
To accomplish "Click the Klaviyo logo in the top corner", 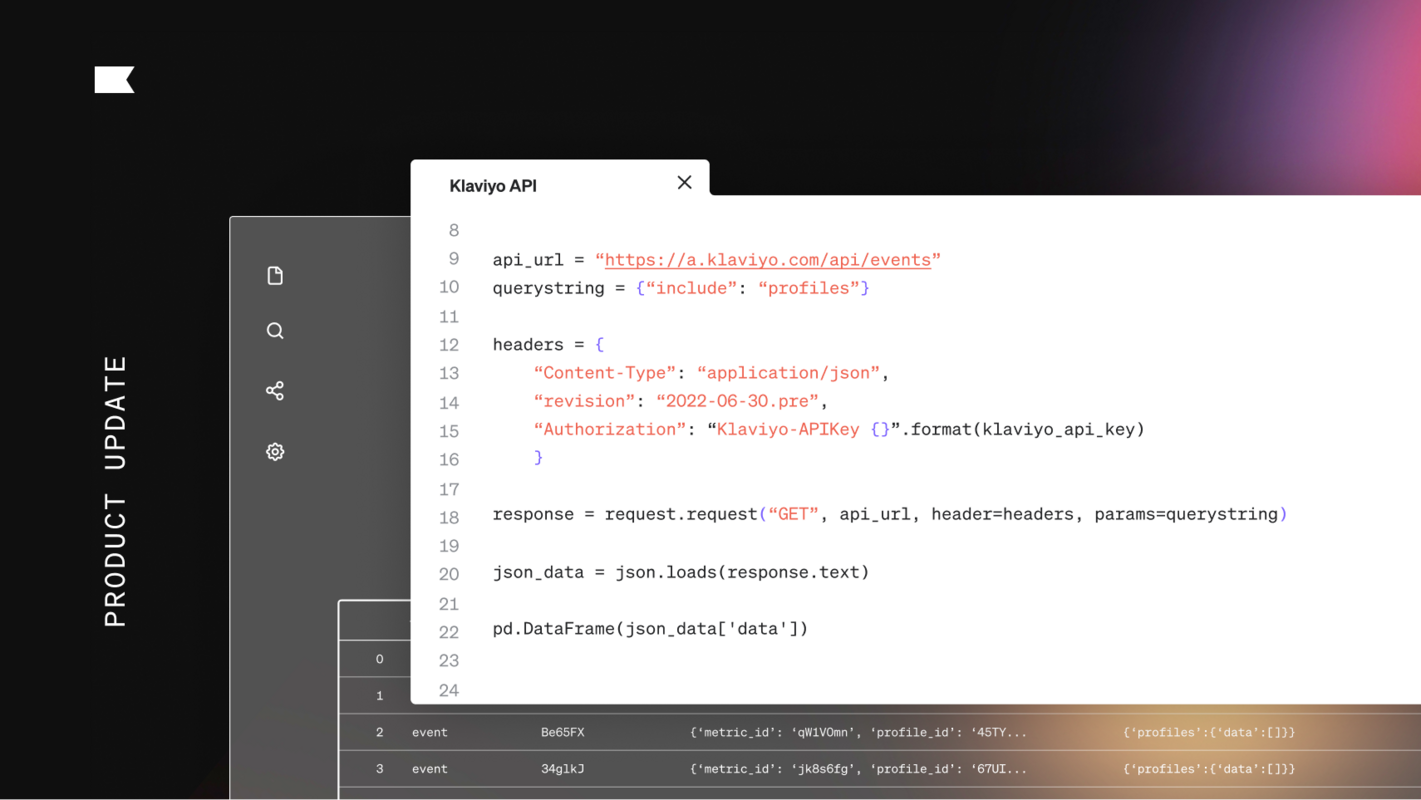I will click(113, 79).
